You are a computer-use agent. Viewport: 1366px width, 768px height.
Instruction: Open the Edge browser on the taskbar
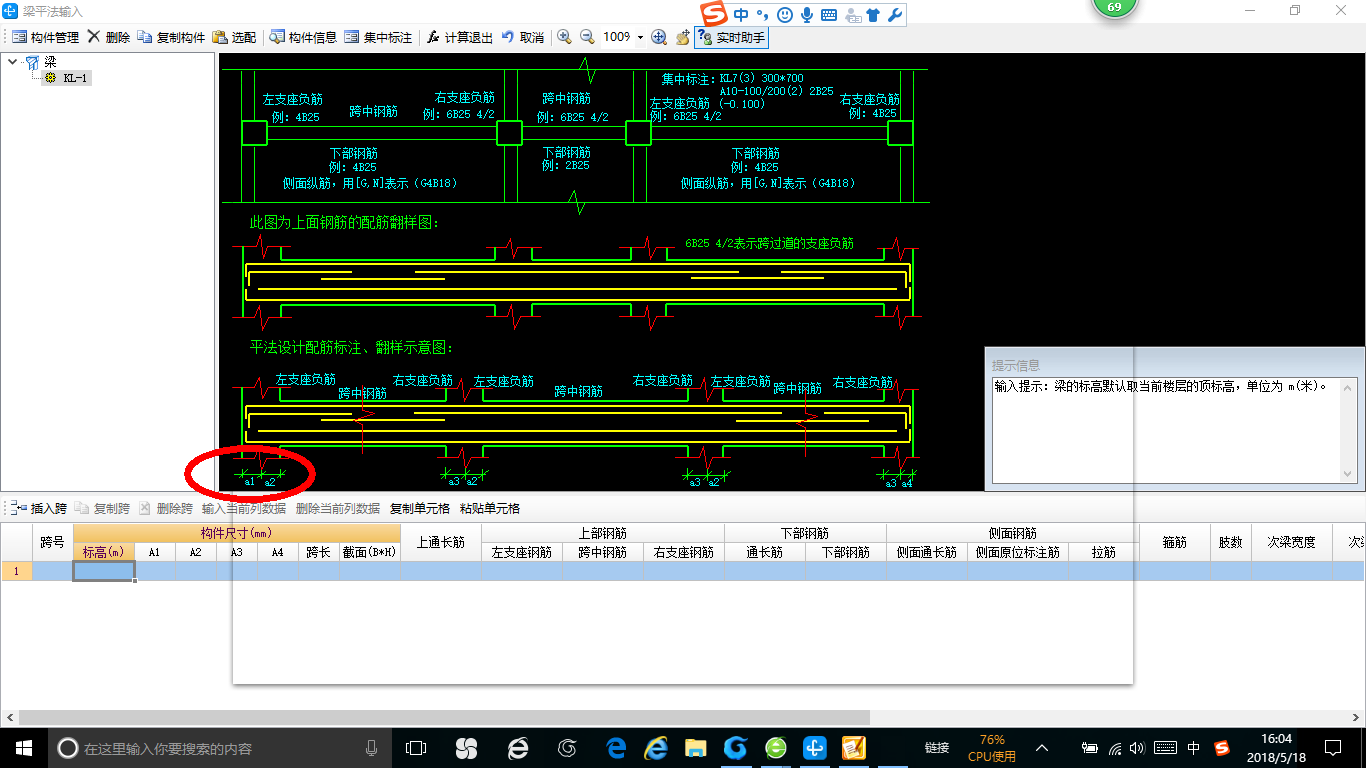click(x=616, y=747)
